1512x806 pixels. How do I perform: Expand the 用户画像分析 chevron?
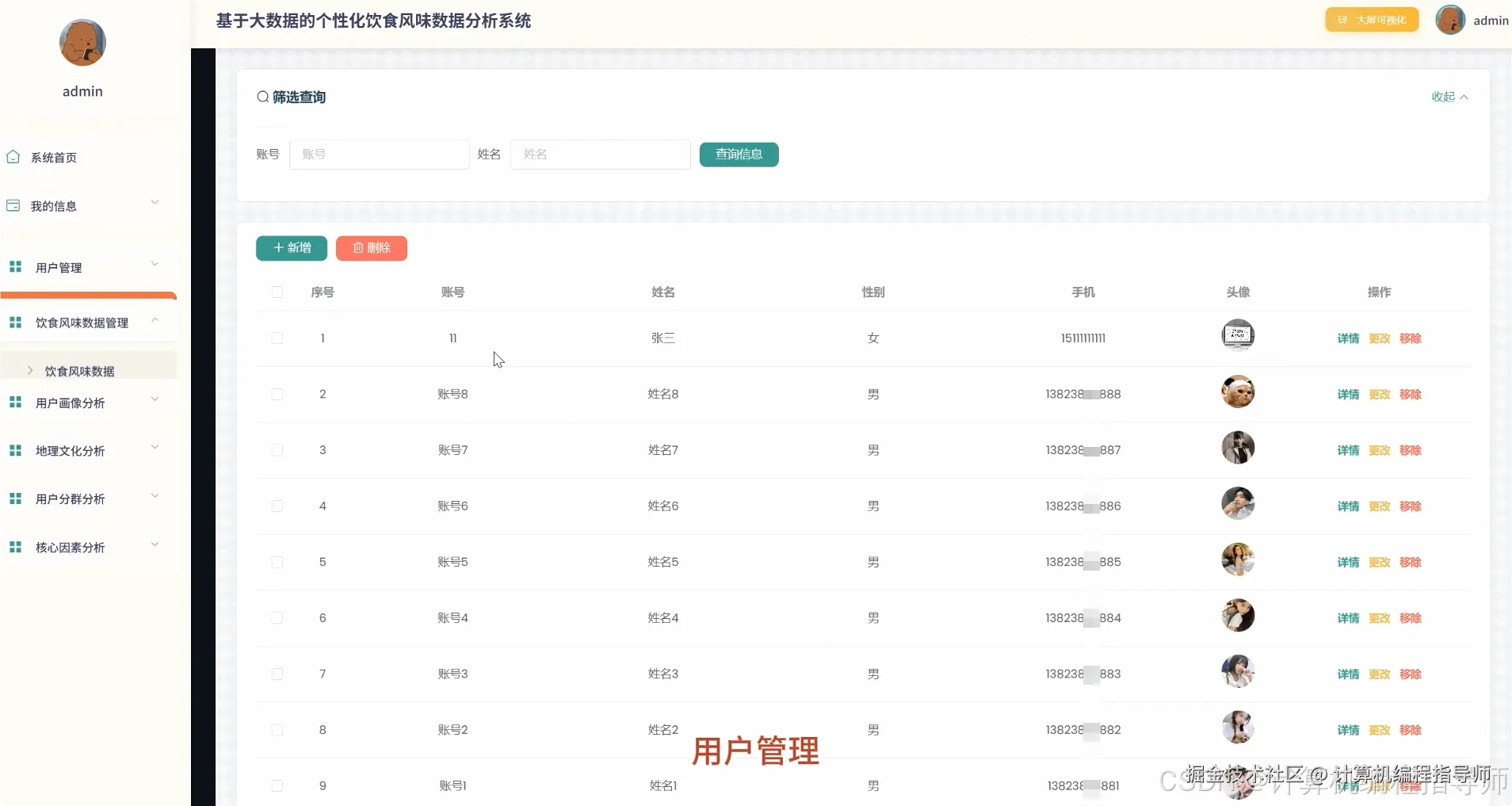click(155, 399)
